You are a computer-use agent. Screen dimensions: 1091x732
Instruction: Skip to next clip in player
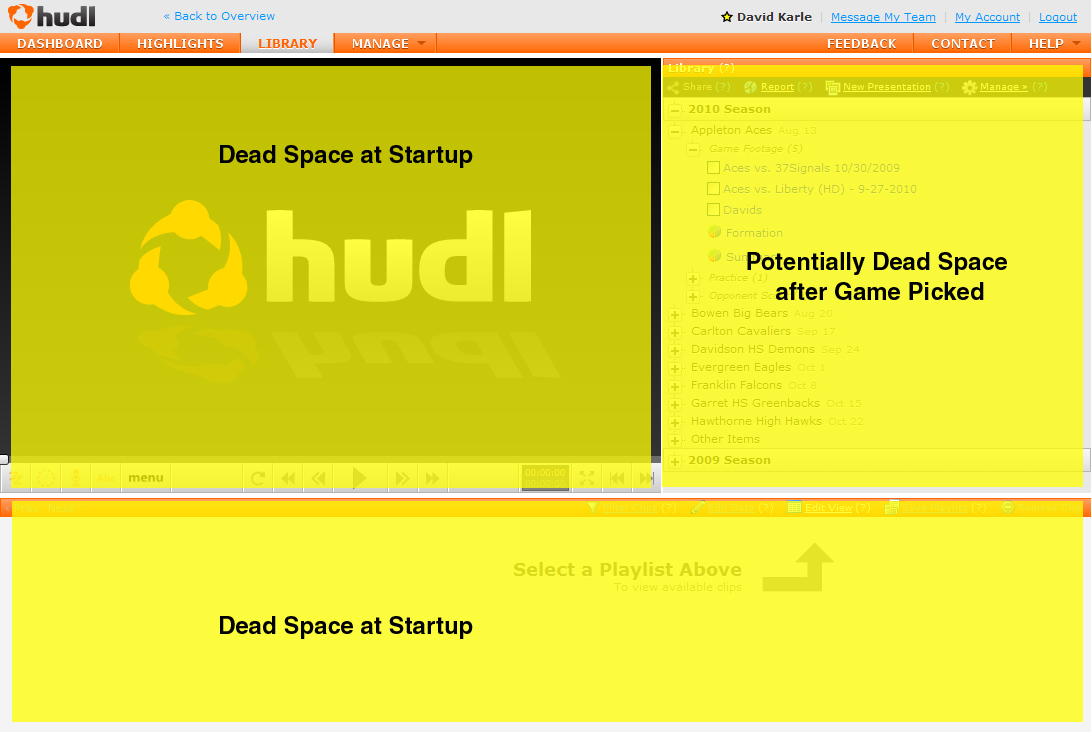pyautogui.click(x=647, y=478)
